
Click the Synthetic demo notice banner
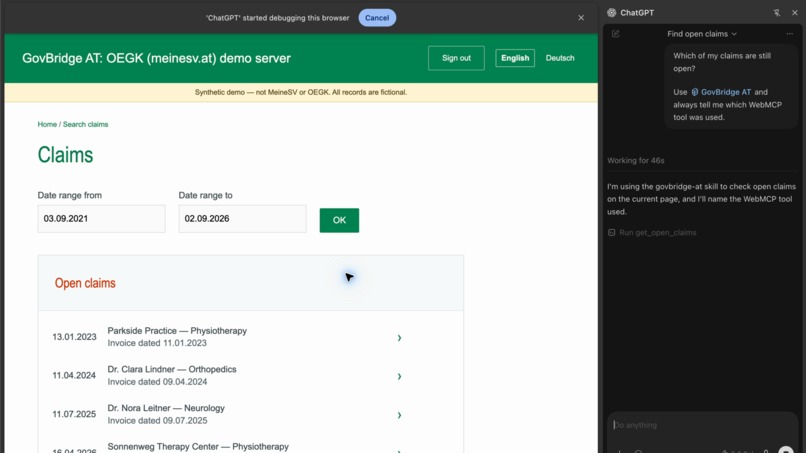click(301, 93)
